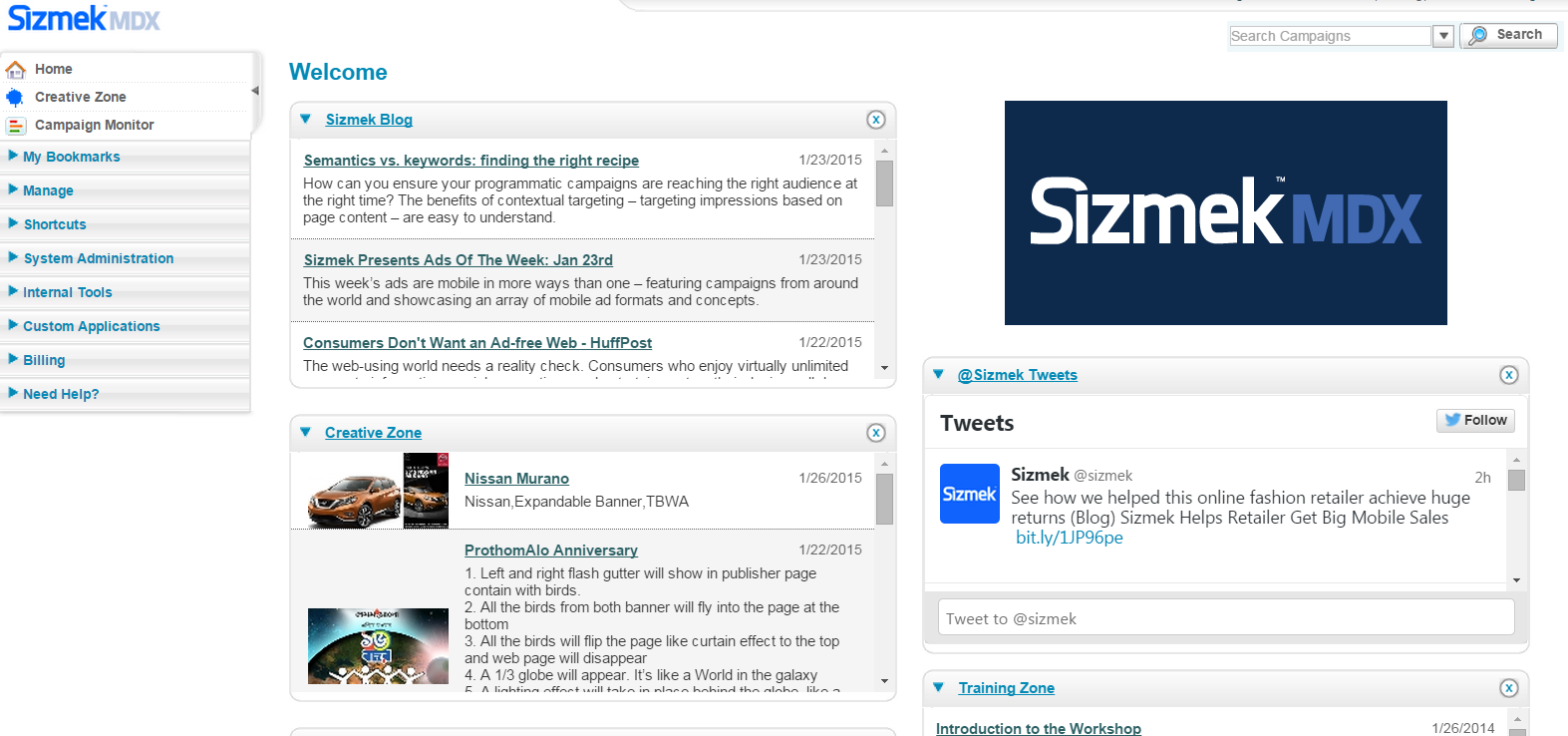Image resolution: width=1568 pixels, height=736 pixels.
Task: Expand the Need Help? section
Action: click(x=61, y=394)
